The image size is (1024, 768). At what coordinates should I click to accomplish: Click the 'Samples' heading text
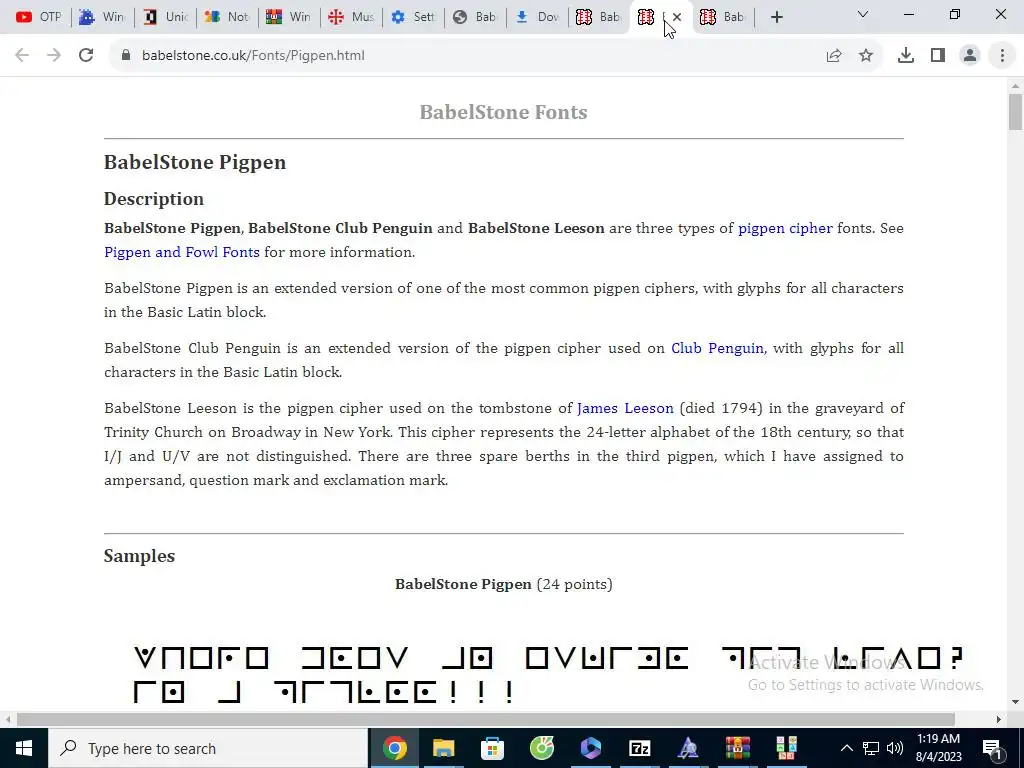(x=139, y=556)
